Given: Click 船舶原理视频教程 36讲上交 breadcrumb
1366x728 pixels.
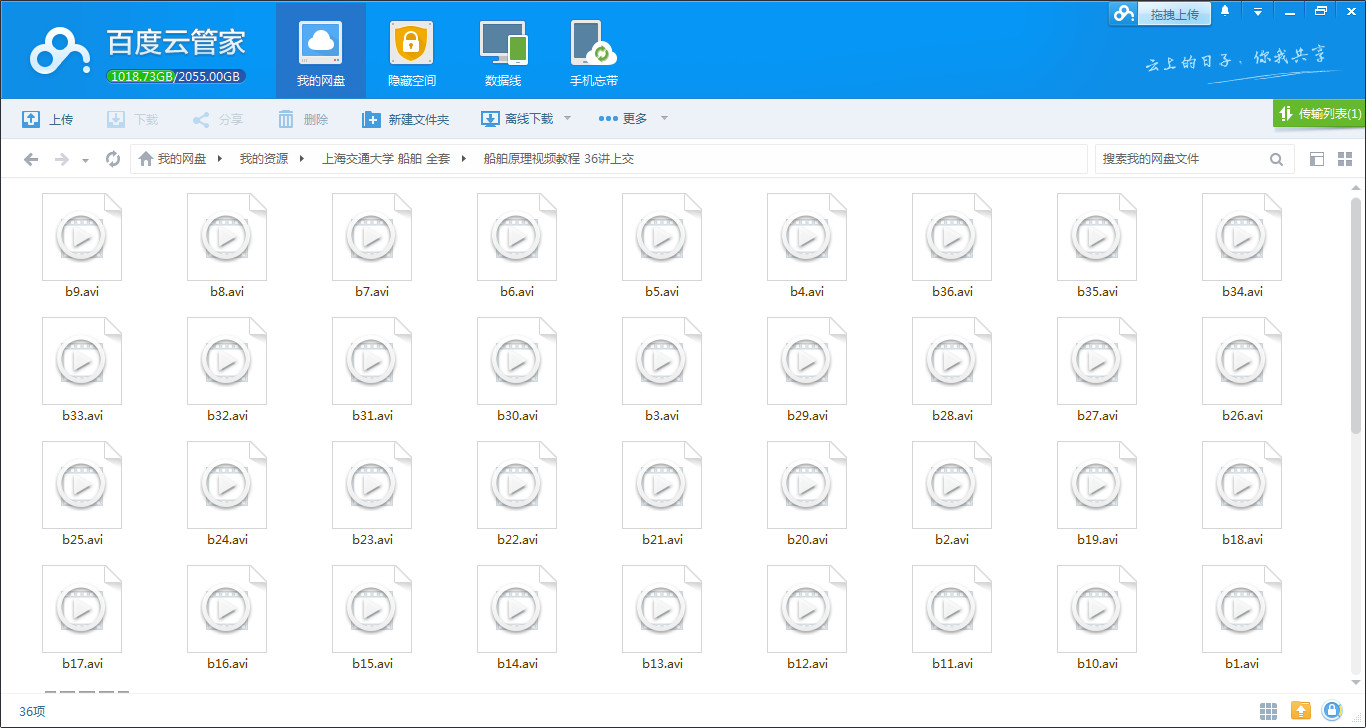Looking at the screenshot, I should pyautogui.click(x=558, y=159).
